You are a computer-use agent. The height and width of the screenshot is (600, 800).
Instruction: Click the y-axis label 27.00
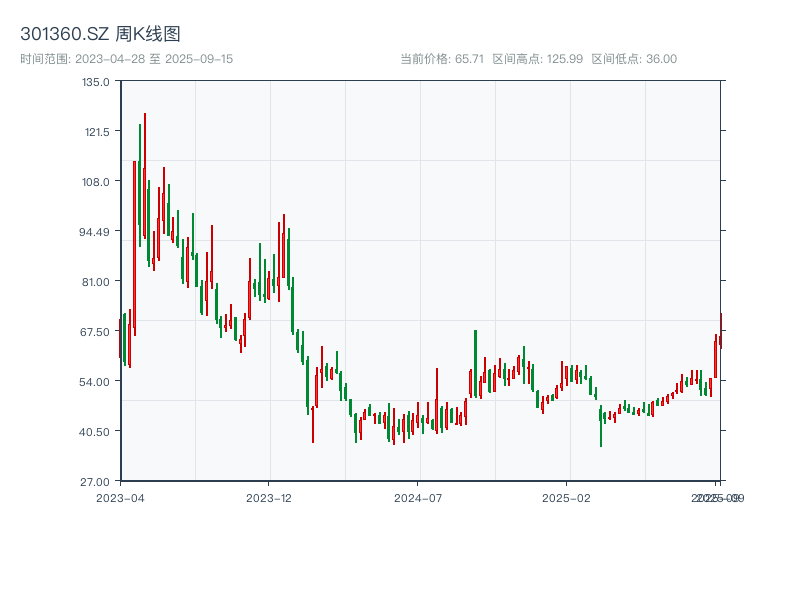[95, 482]
